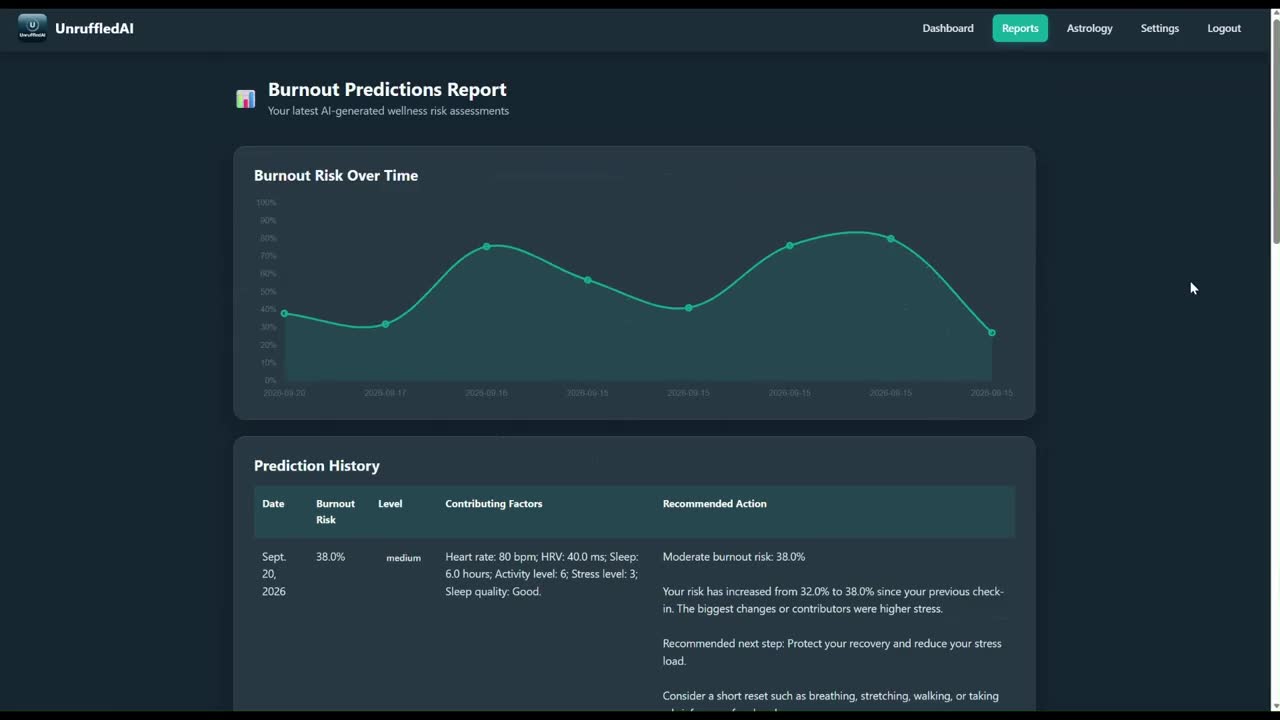Click the 'Heart rate: 80 bpm' factors cell
The image size is (1280, 720).
click(x=542, y=574)
